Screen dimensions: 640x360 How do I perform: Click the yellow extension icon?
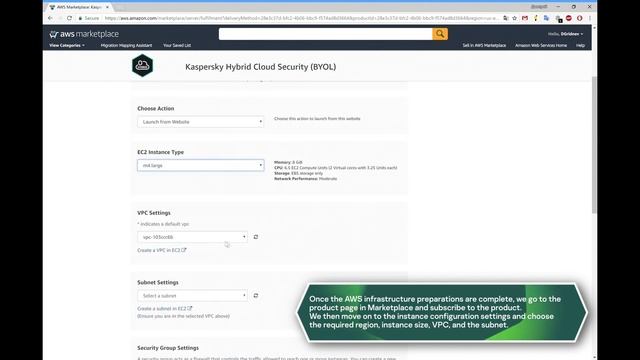(x=536, y=18)
